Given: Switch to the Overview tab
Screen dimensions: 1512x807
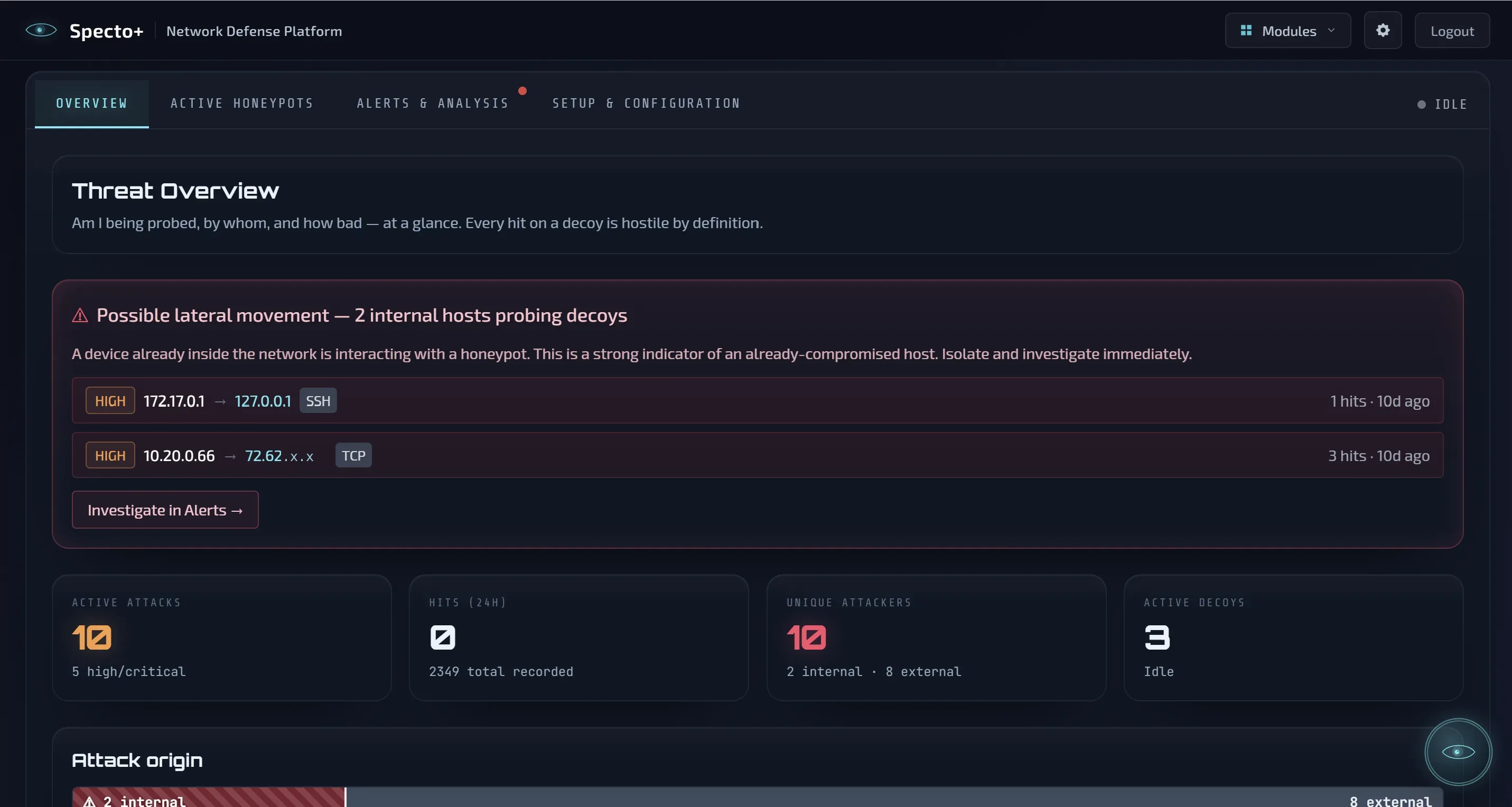Looking at the screenshot, I should pos(91,104).
